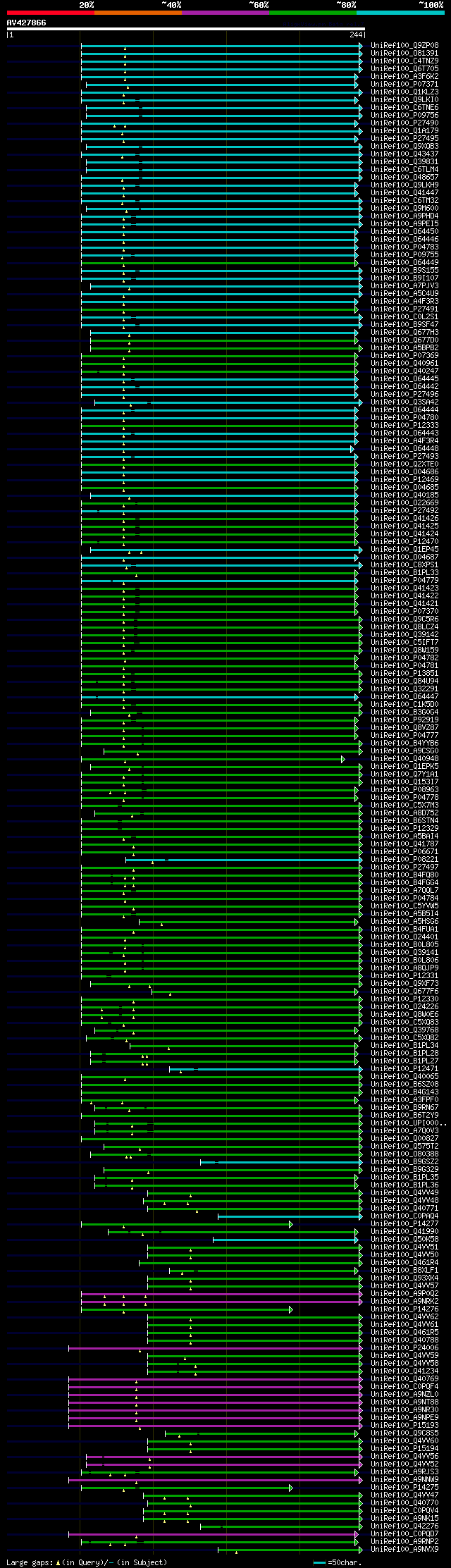Open hit UniRef100_A3F6K2
This screenshot has height=1568, width=451.
pyautogui.click(x=404, y=77)
